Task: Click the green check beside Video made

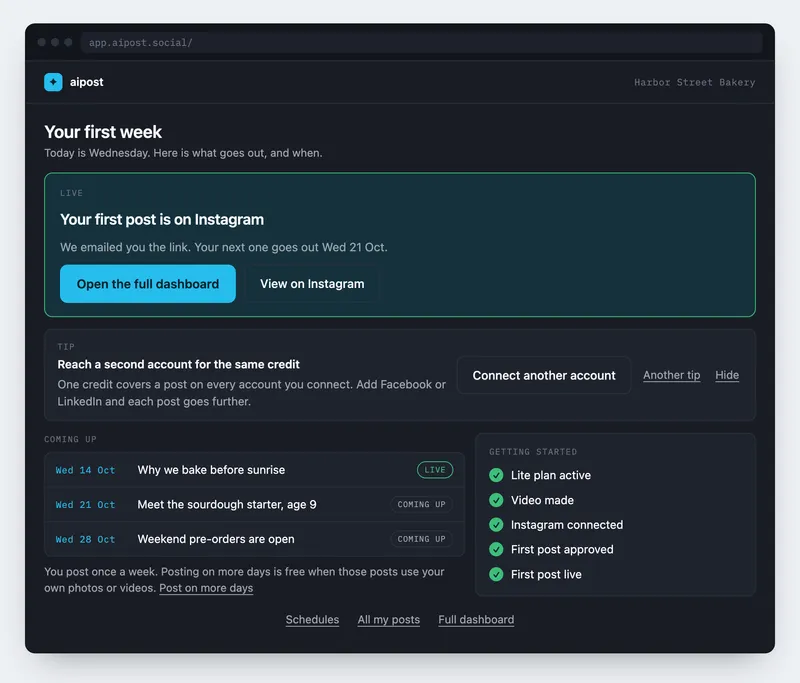Action: point(496,500)
